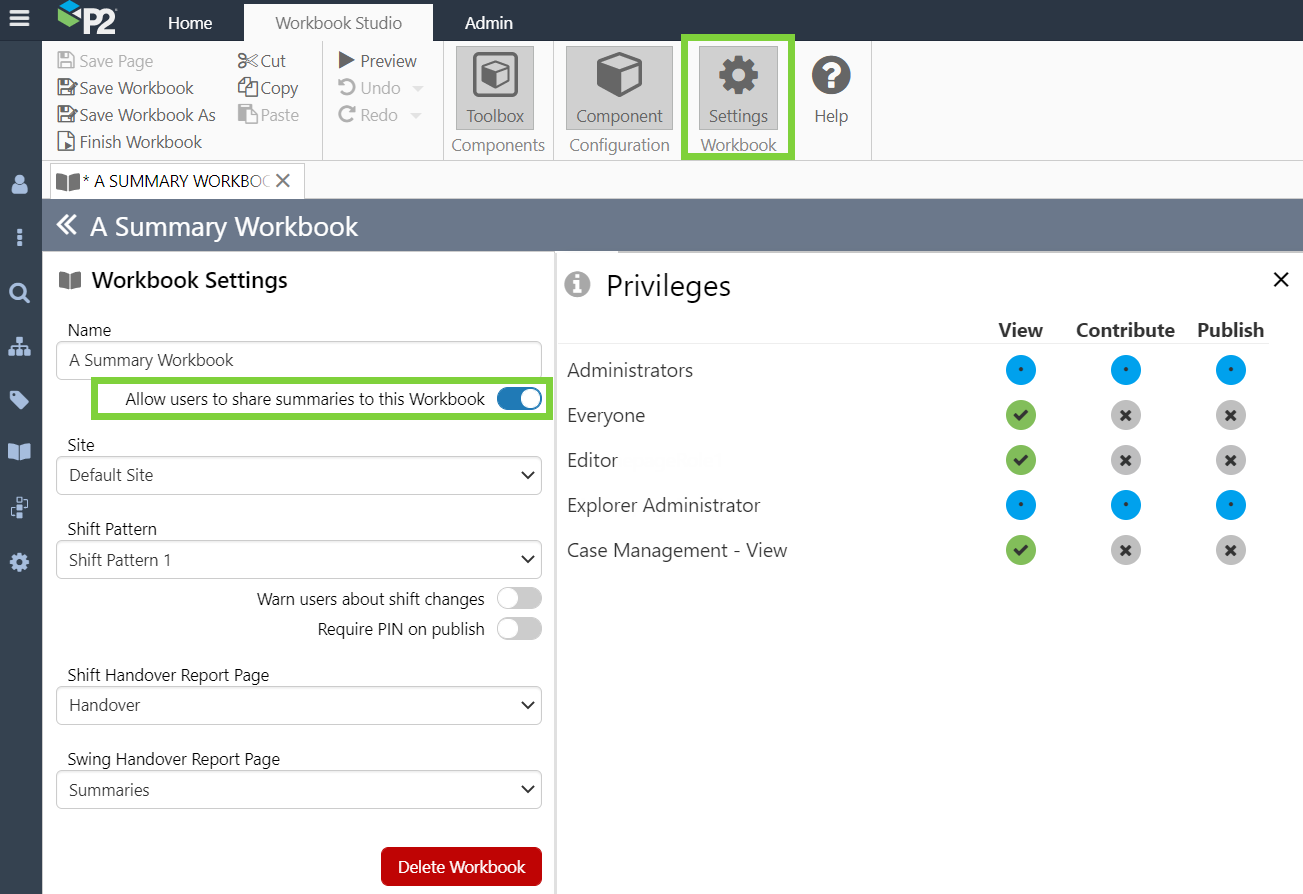Expand Shift Handover Report Page dropdown
Screen dimensions: 1303x894
tap(299, 705)
